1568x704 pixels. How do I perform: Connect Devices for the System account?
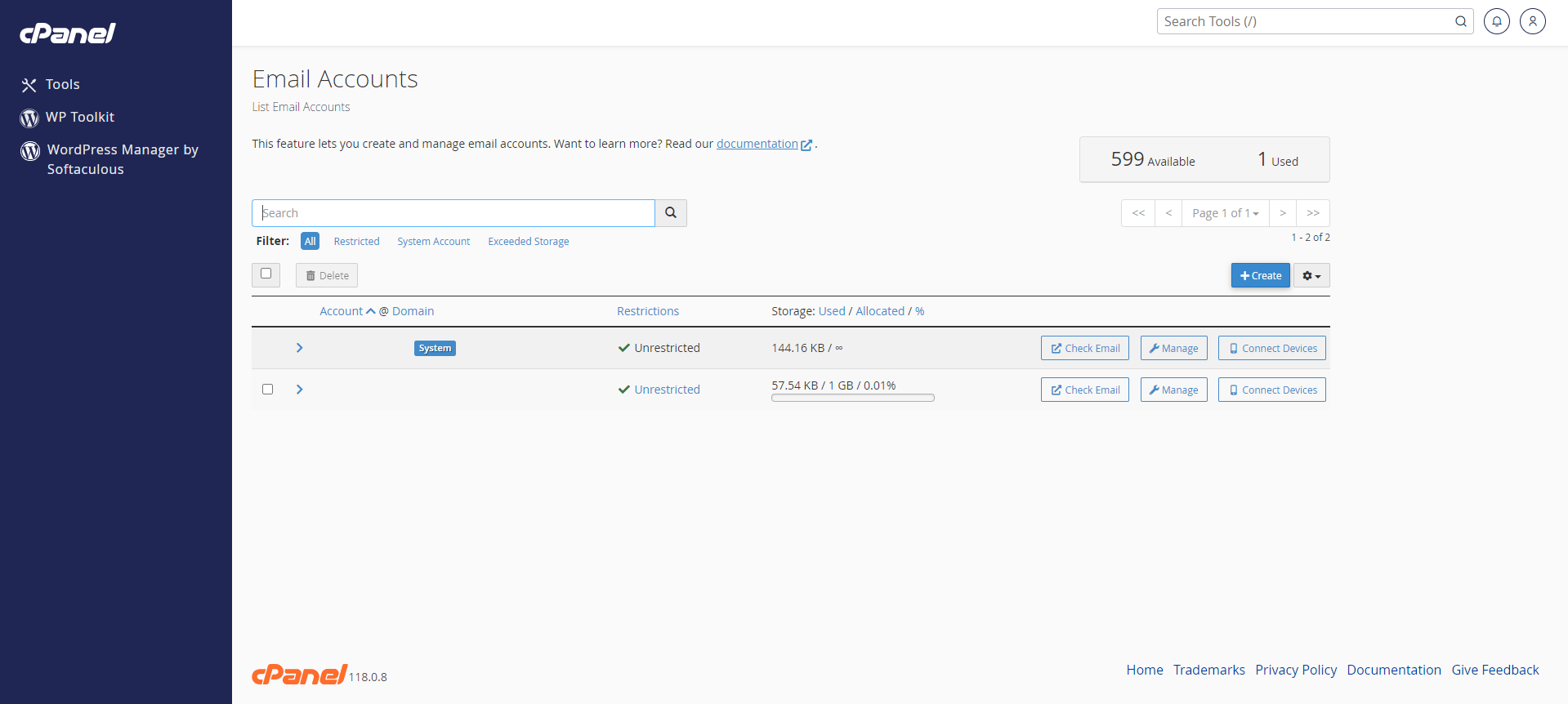1272,348
